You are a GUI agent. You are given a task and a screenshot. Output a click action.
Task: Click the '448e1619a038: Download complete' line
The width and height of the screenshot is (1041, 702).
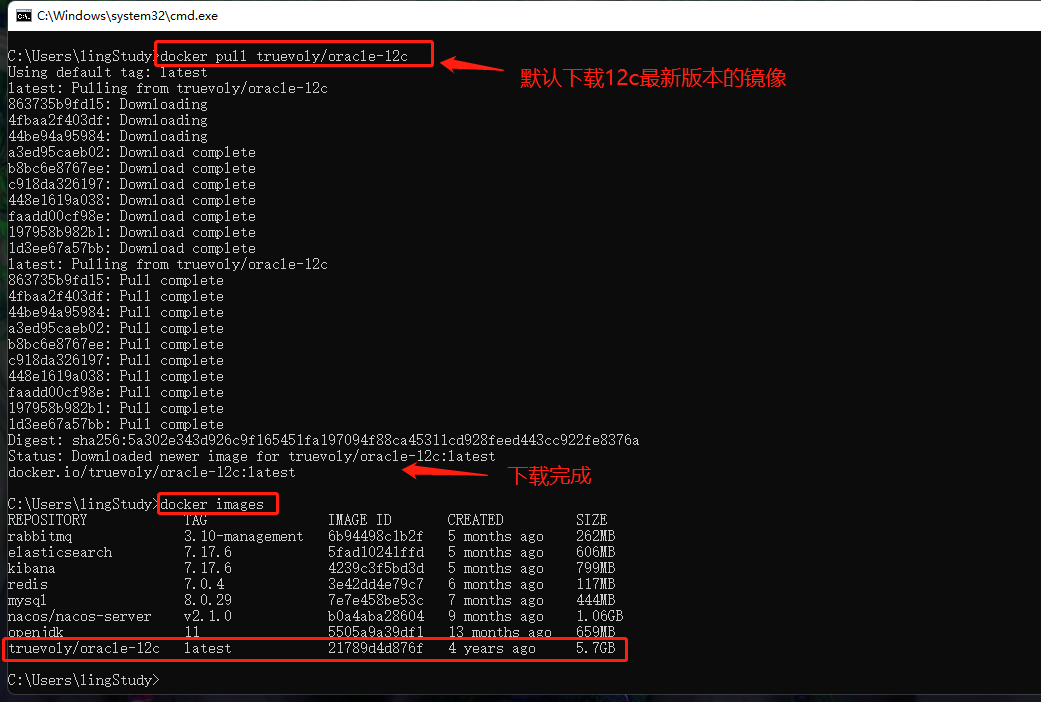point(131,200)
